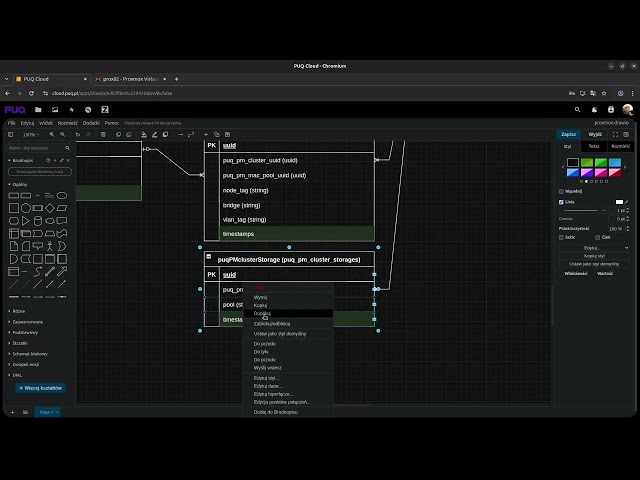The image size is (640, 480).
Task: Click the zoom out toolbar icon
Action: (x=62, y=134)
